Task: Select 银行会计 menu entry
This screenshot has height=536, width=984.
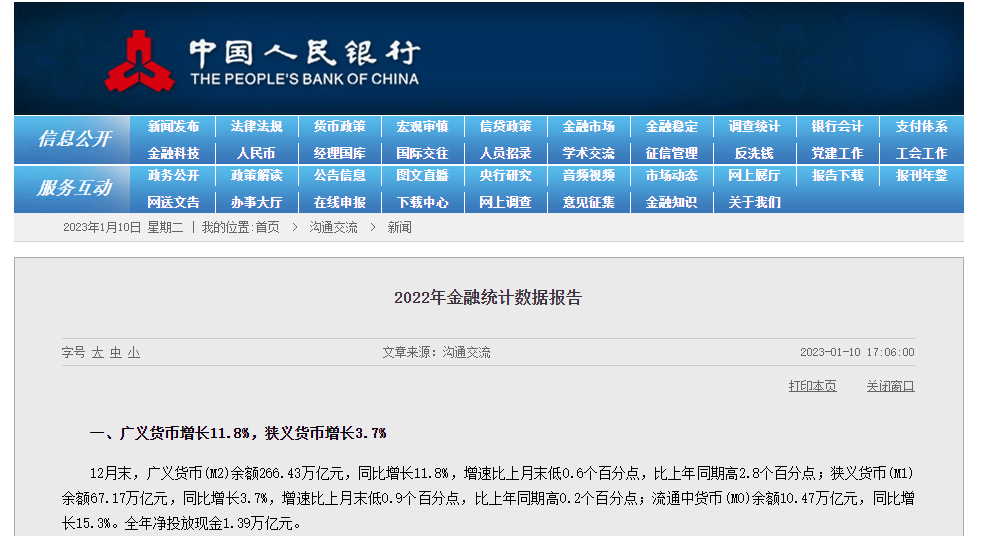Action: pos(837,126)
